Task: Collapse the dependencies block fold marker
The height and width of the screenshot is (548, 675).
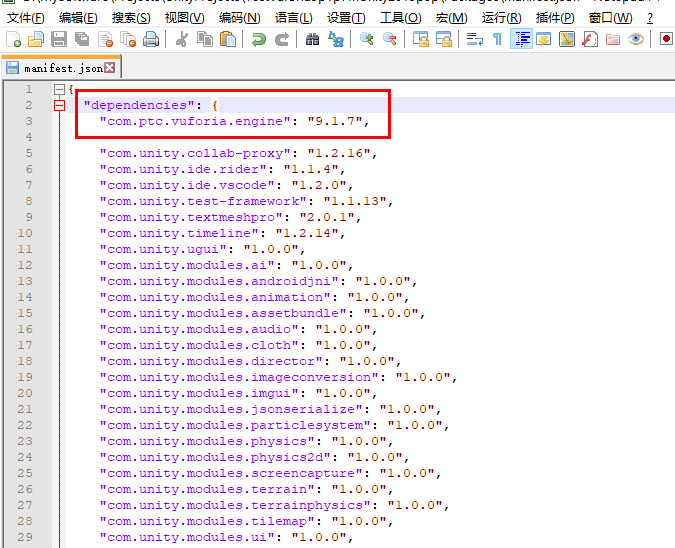Action: [x=59, y=105]
